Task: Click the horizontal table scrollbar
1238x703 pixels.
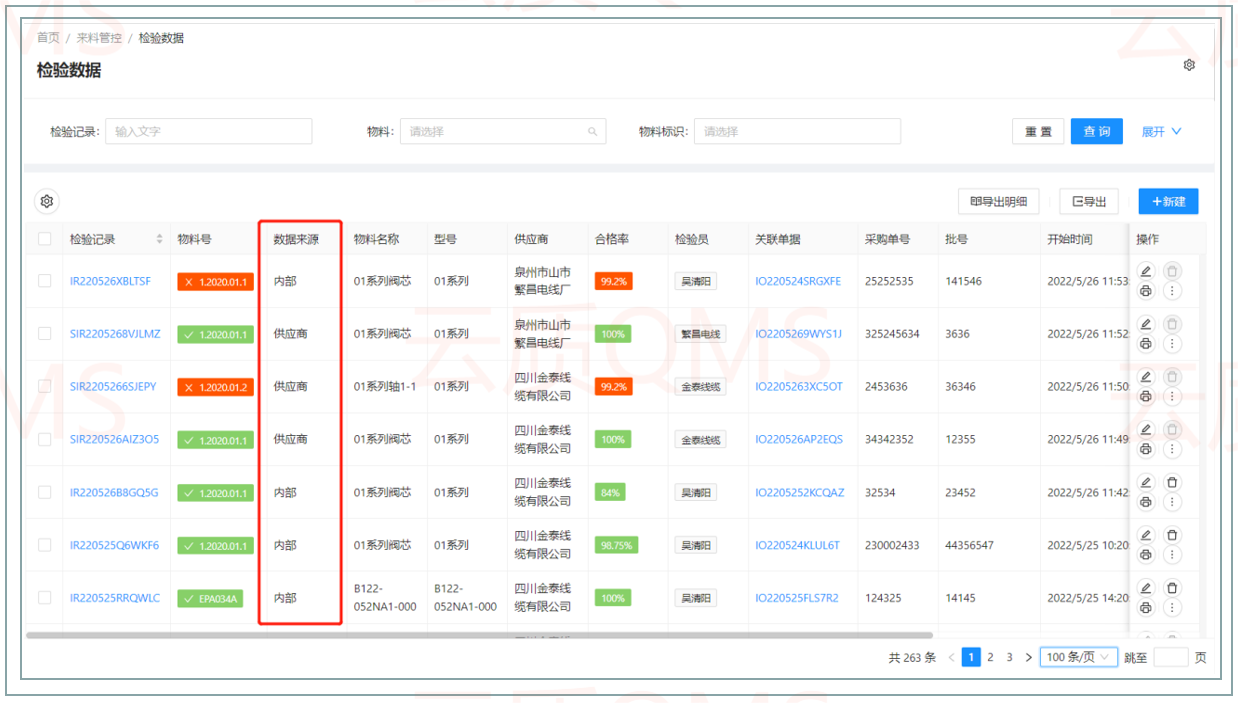Action: click(x=479, y=635)
